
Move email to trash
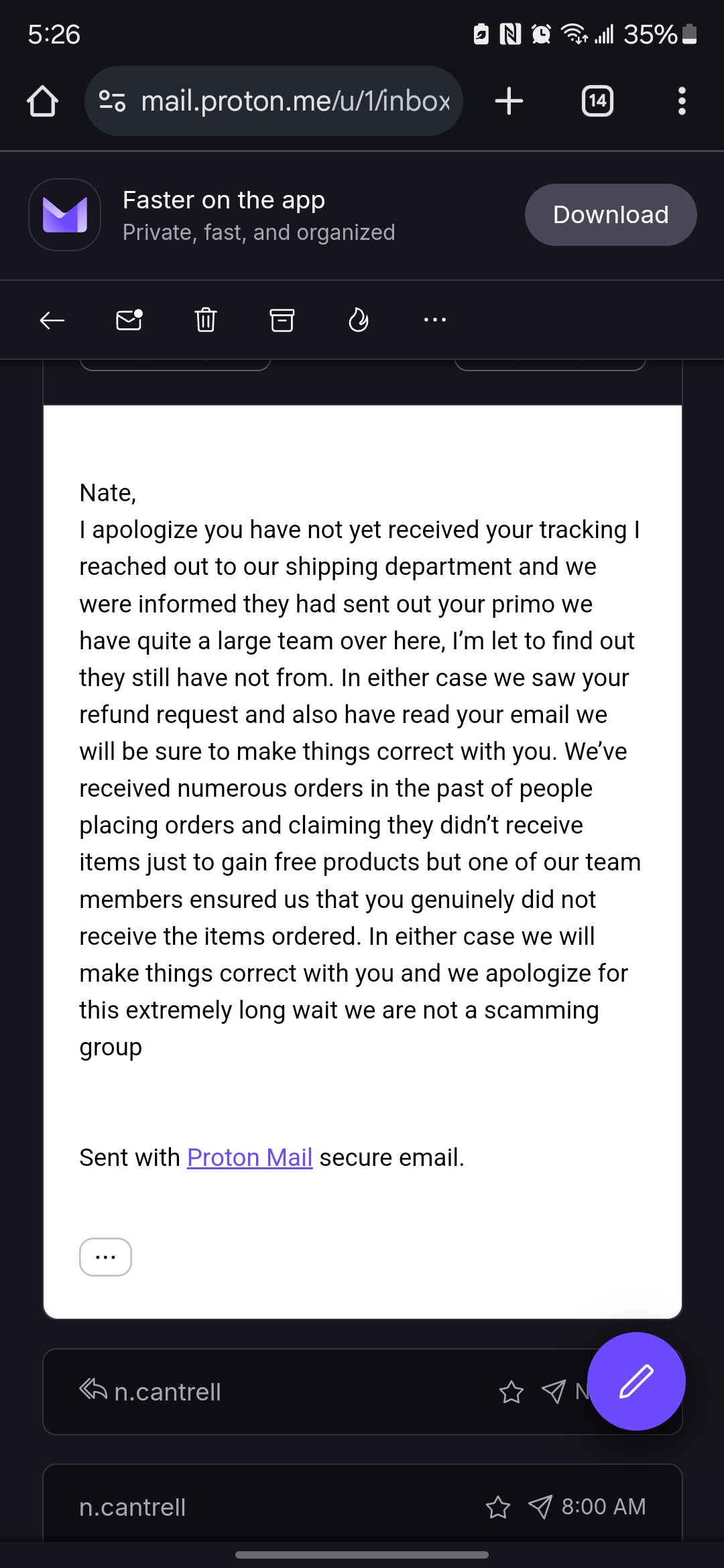click(x=205, y=320)
